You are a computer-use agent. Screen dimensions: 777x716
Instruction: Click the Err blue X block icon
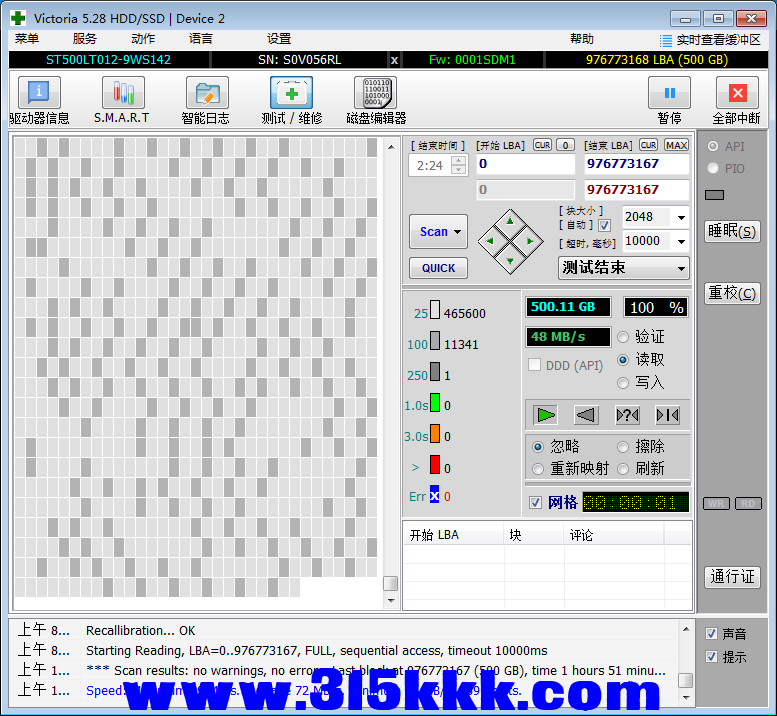tap(434, 495)
